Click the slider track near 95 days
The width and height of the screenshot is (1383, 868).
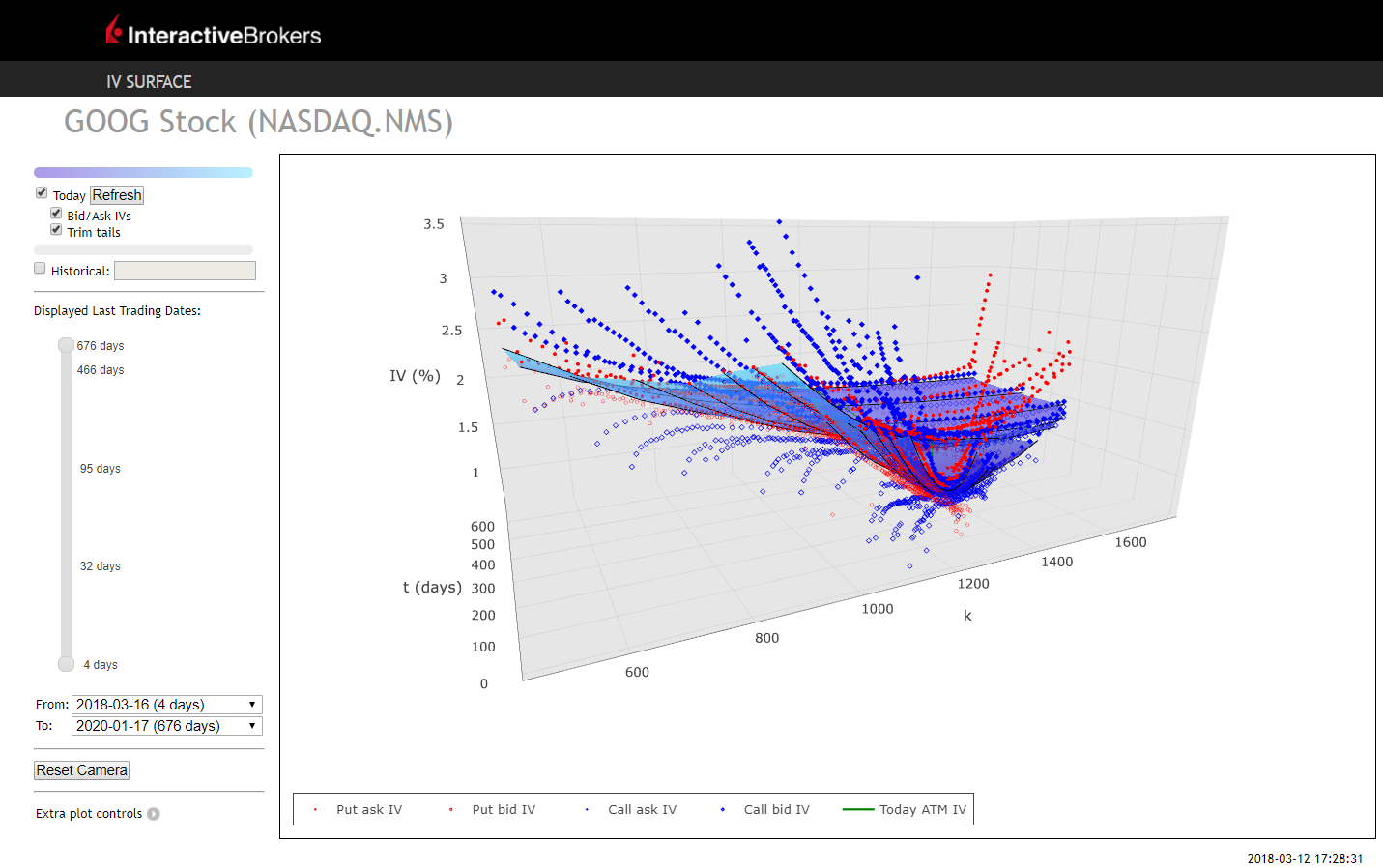tap(66, 469)
